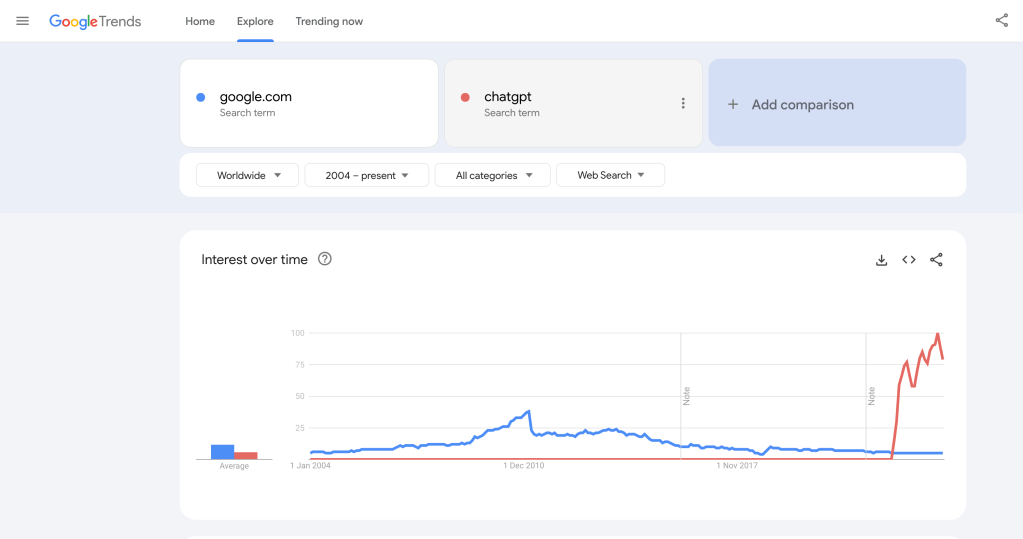Viewport: 1023px width, 539px height.
Task: Click the second Note marker near 2022
Action: pos(872,395)
